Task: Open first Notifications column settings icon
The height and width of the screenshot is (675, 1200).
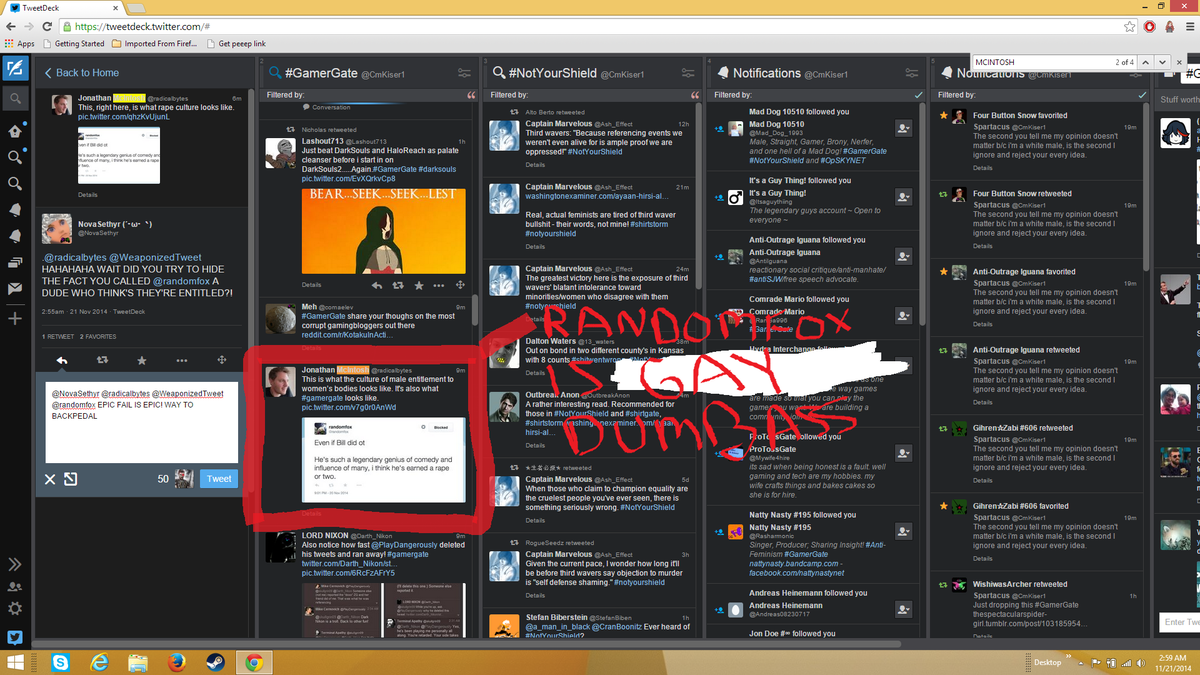Action: 914,73
